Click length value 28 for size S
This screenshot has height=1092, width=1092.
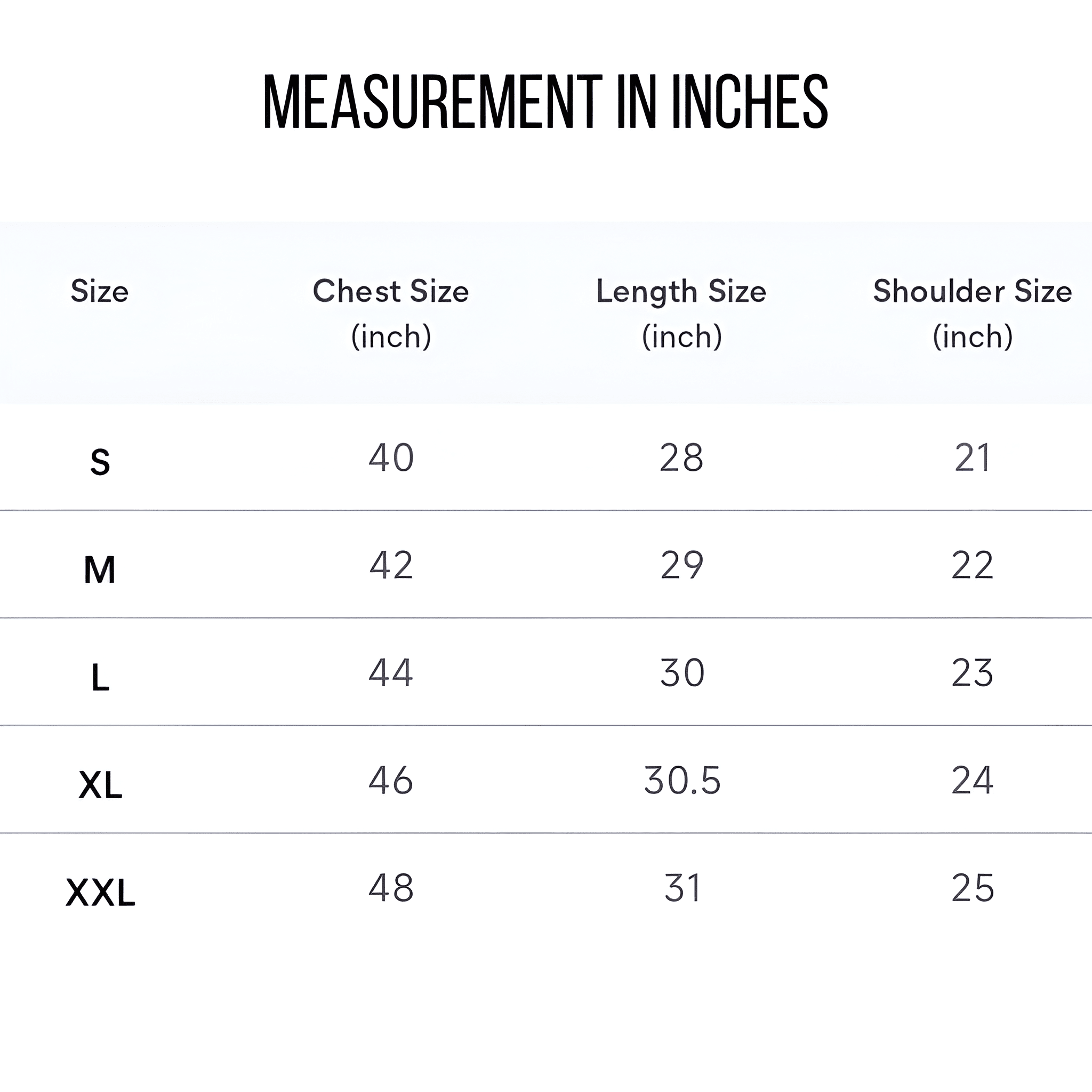(681, 457)
